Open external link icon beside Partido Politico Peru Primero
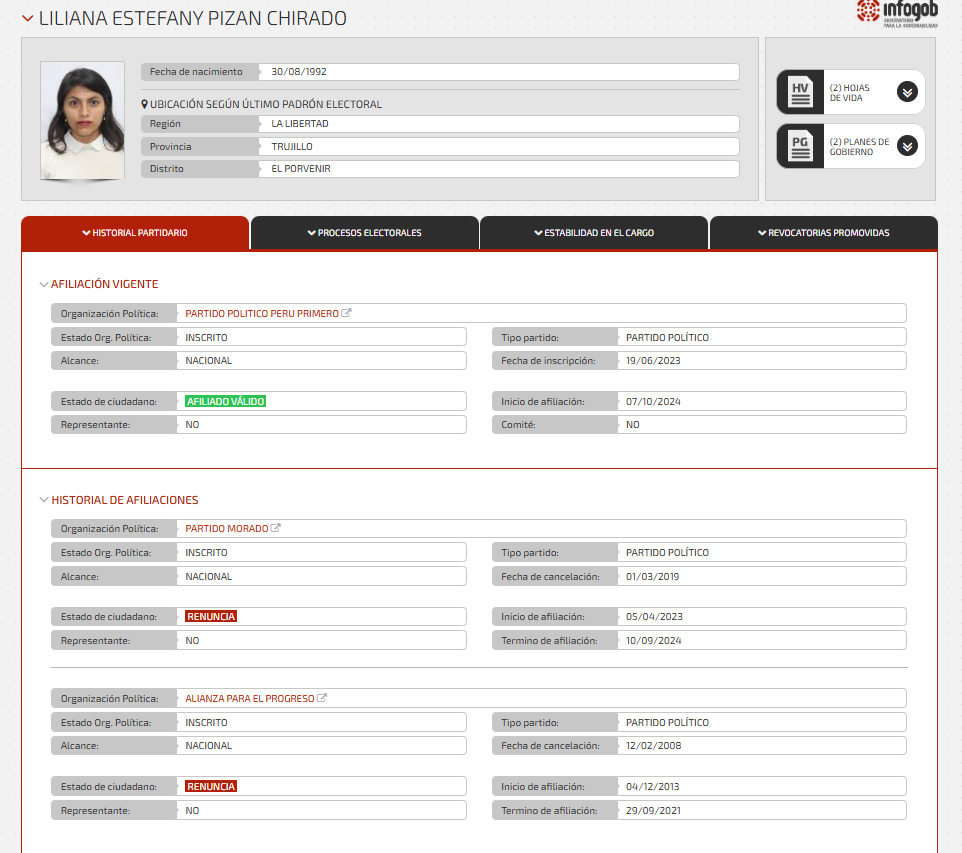Image resolution: width=962 pixels, height=853 pixels. pyautogui.click(x=346, y=313)
